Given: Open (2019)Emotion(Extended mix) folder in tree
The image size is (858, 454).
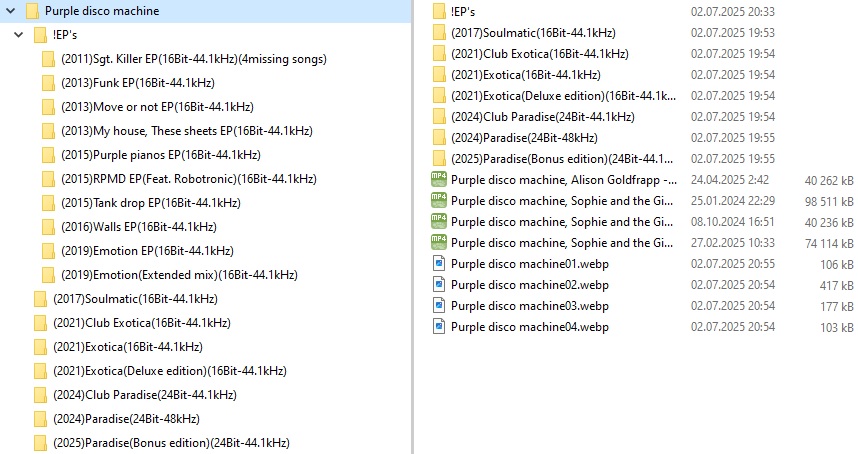Looking at the screenshot, I should 179,275.
